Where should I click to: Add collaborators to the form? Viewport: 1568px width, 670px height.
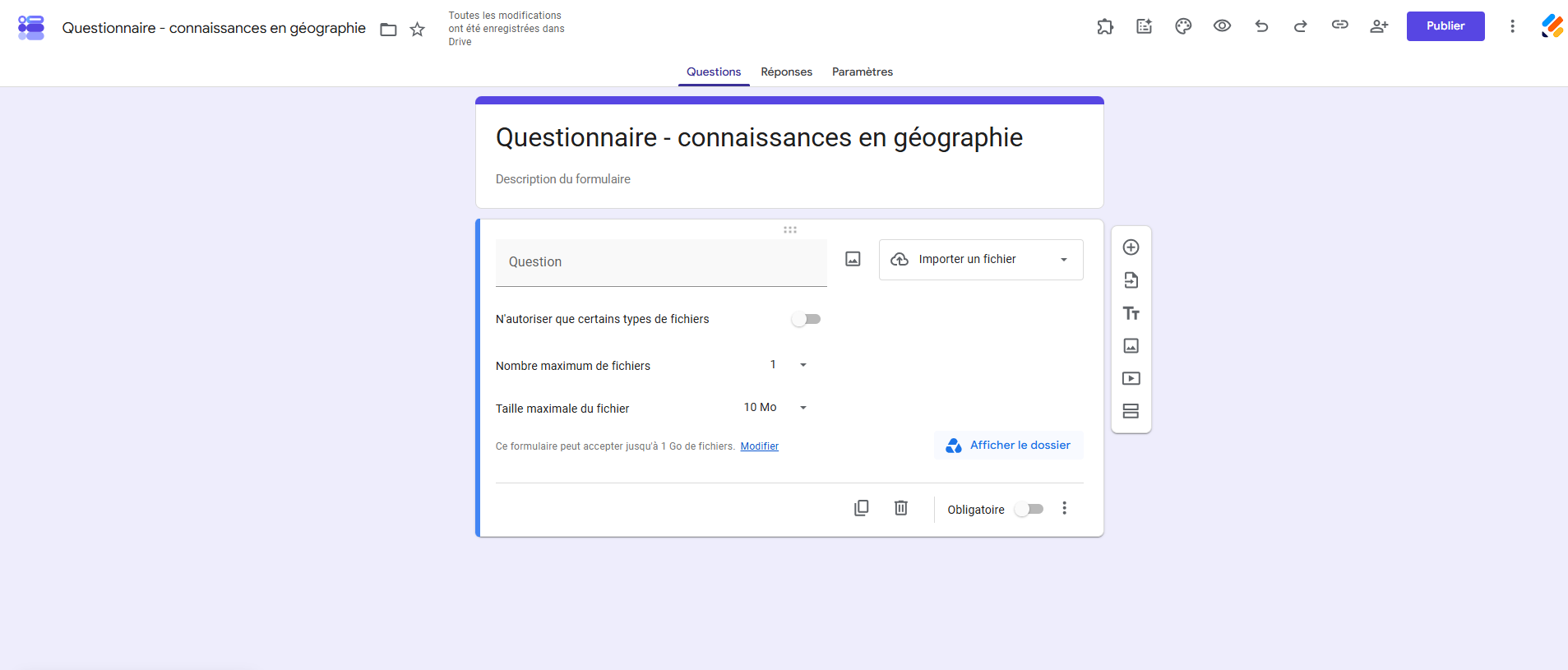coord(1379,26)
